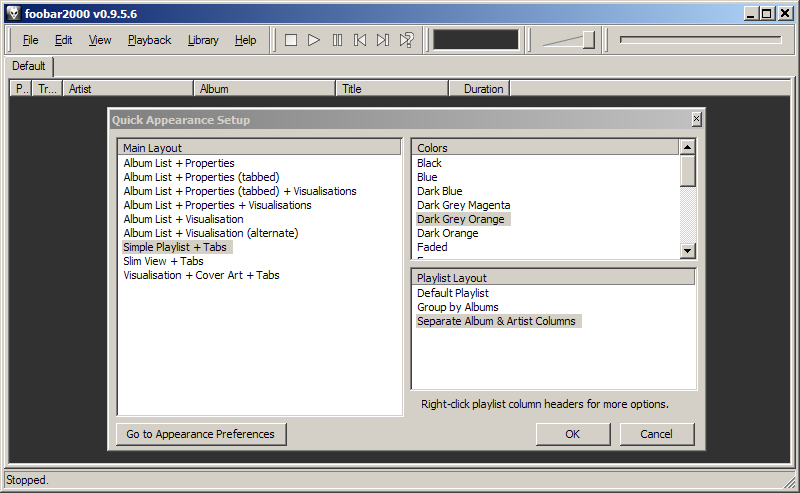The image size is (800, 493).
Task: Choose Album List + Properties (tabbed) + Visualisations
Action: 240,191
